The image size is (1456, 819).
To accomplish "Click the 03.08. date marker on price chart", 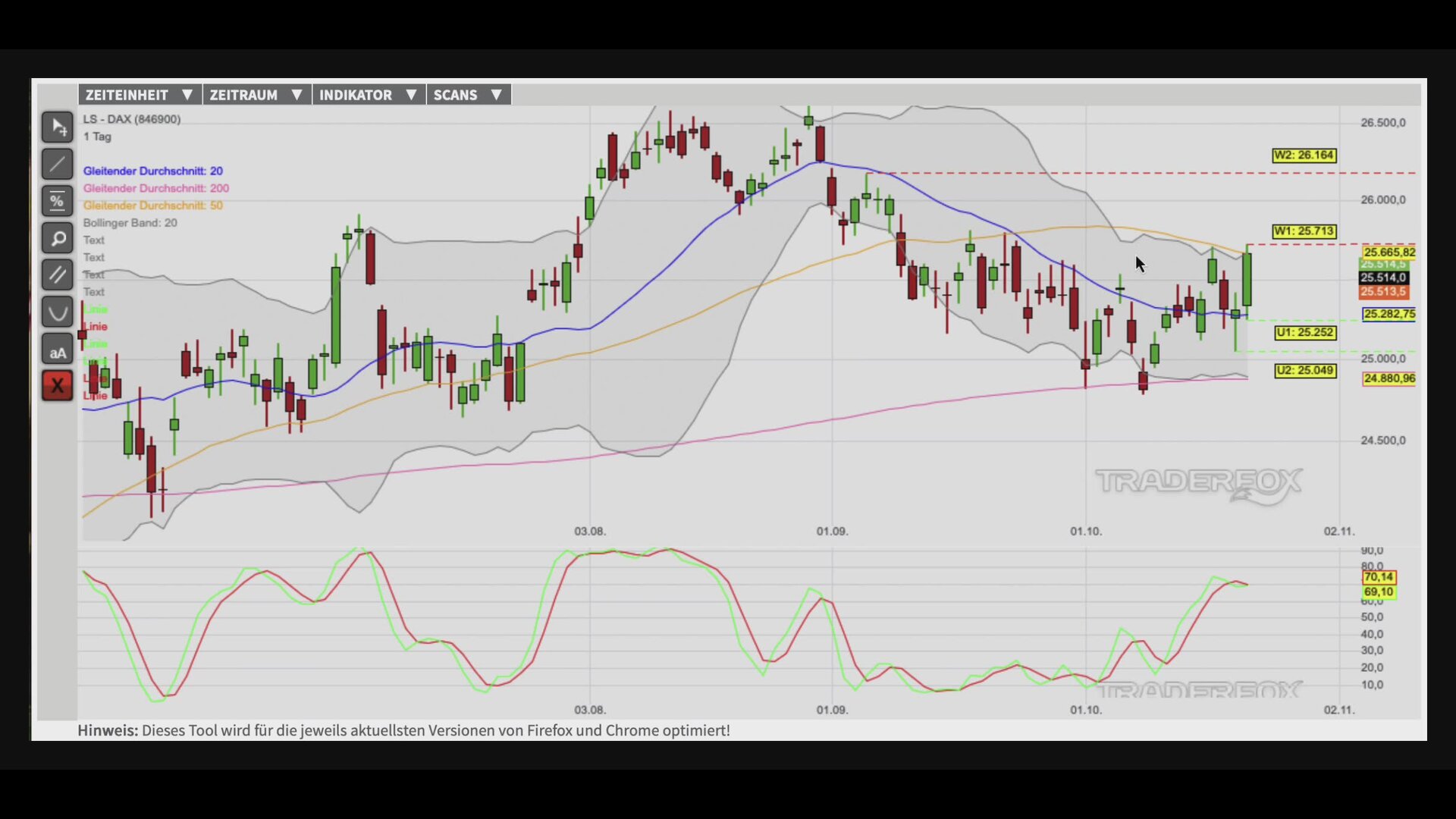I will tap(590, 532).
